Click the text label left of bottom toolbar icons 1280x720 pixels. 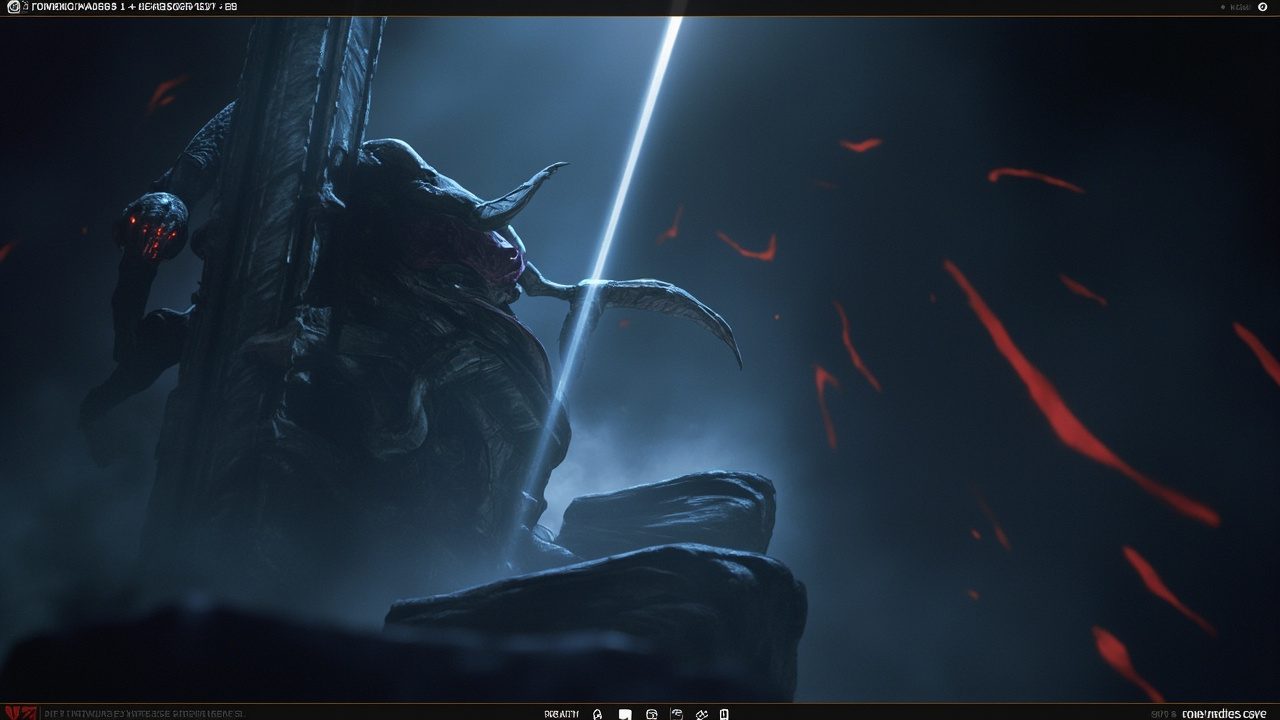[x=561, y=714]
